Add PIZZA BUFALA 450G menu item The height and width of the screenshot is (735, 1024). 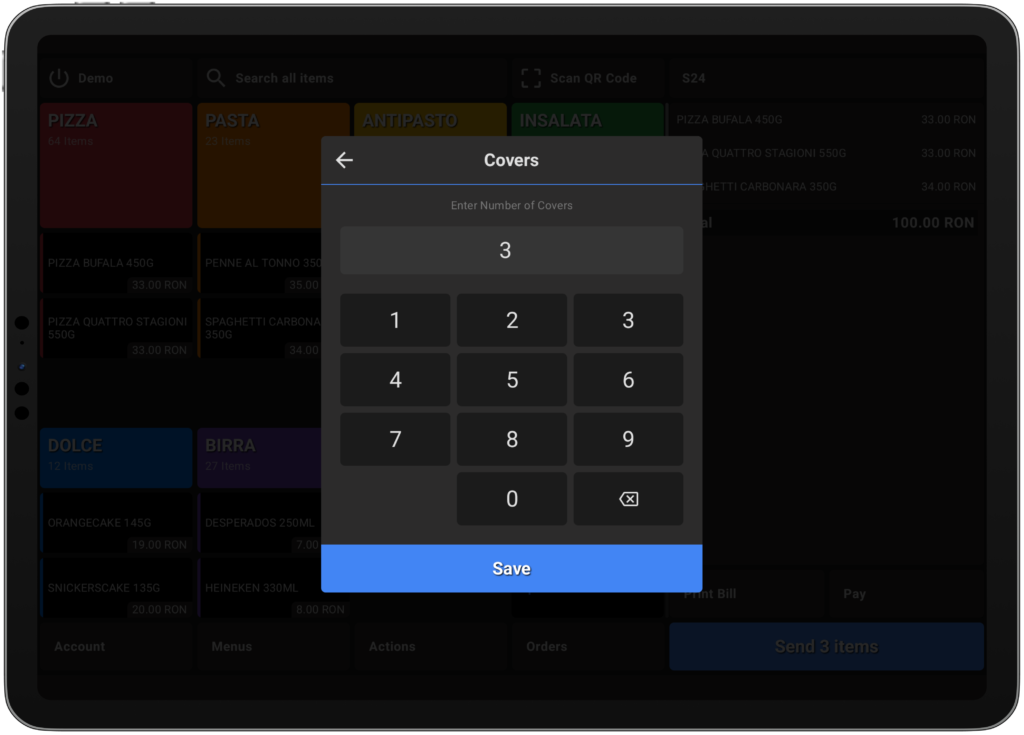(116, 263)
